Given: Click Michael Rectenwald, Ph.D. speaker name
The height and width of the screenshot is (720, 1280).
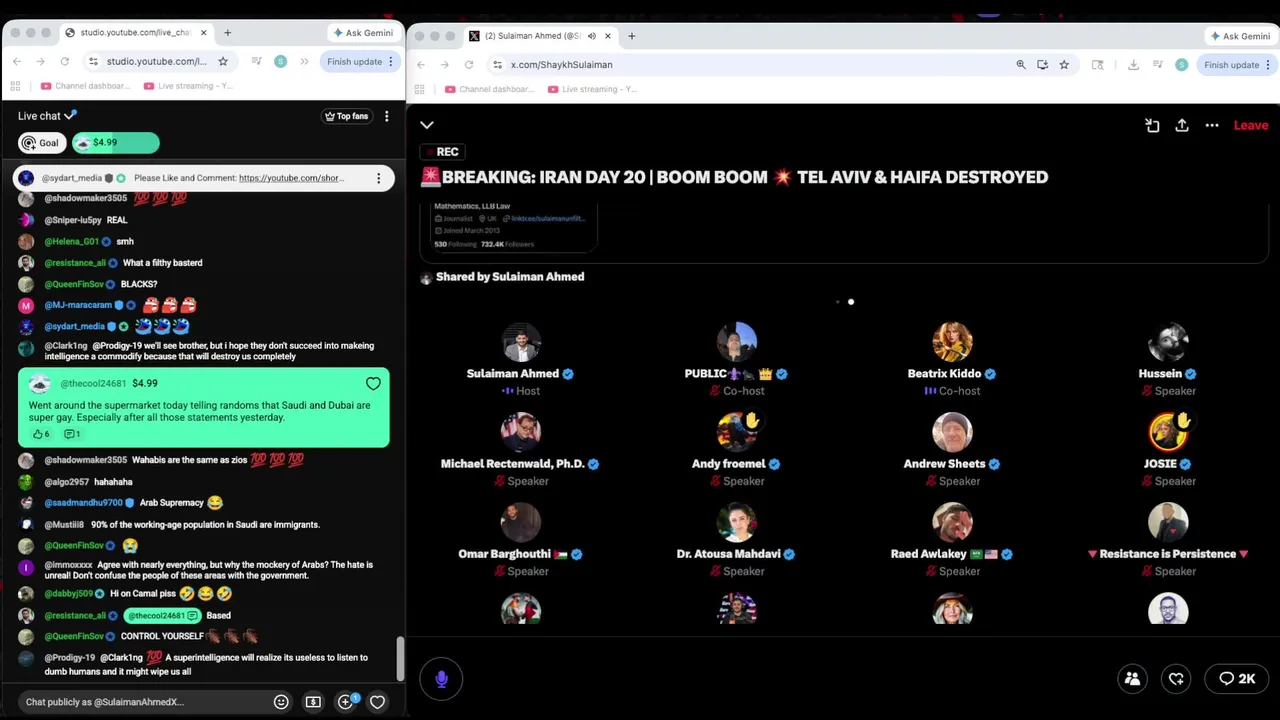Looking at the screenshot, I should (x=512, y=464).
